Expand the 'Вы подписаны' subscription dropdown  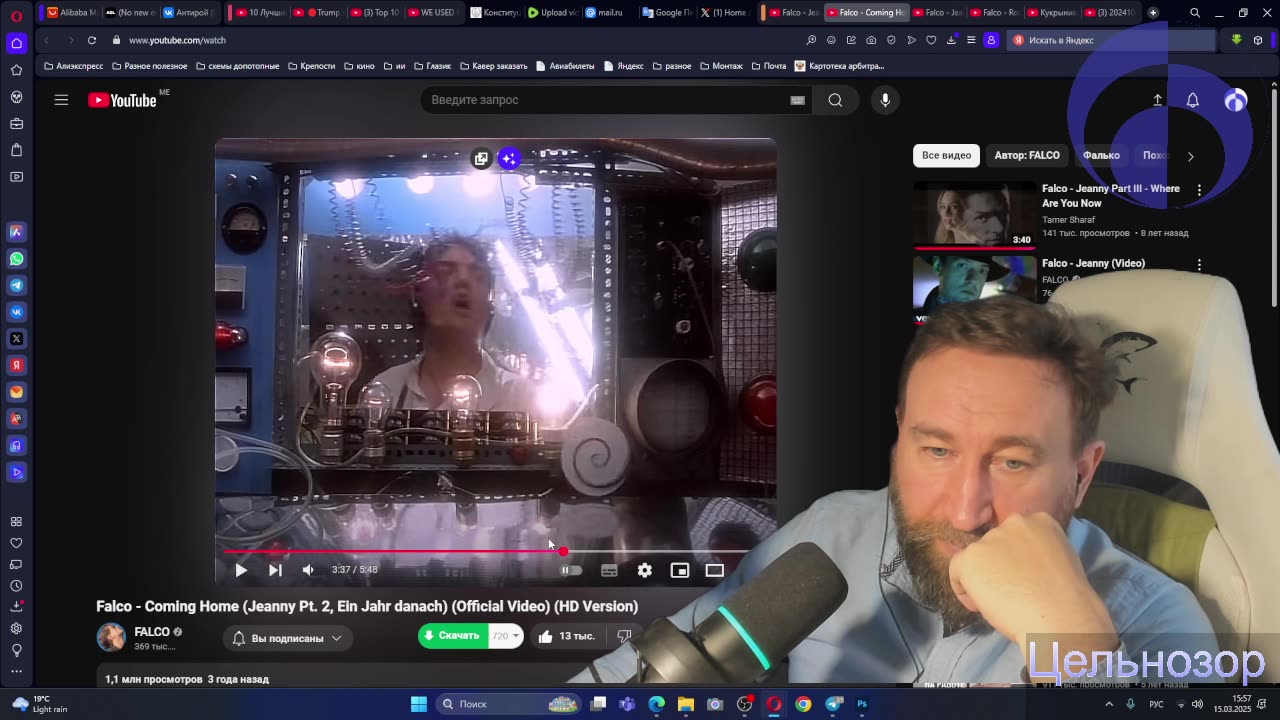click(287, 638)
